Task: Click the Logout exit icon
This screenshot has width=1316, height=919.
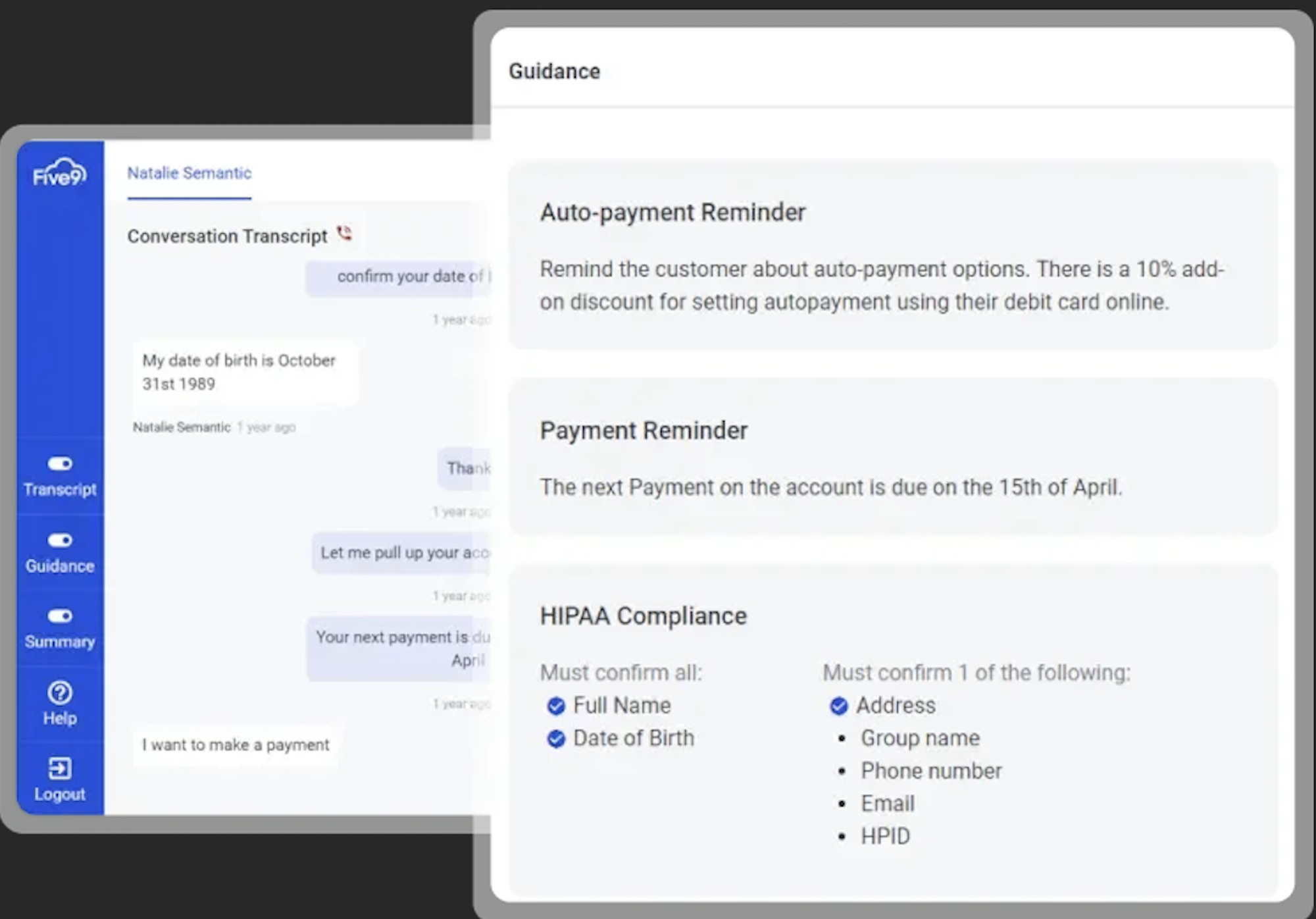Action: tap(60, 768)
